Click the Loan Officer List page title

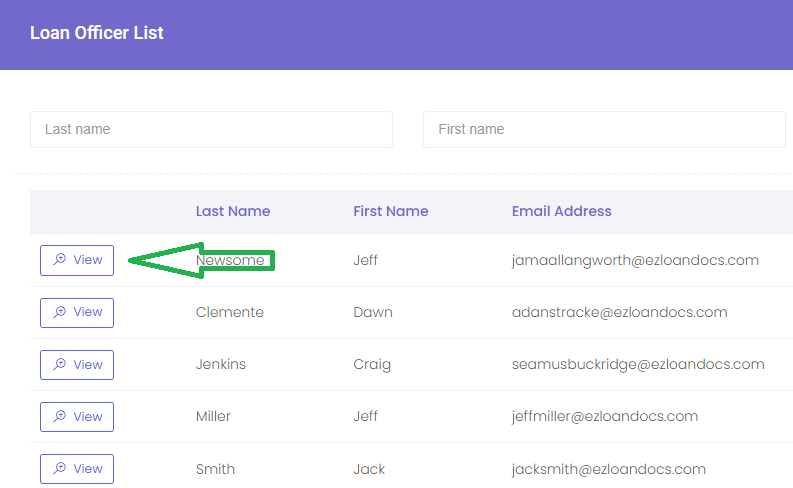pos(97,33)
